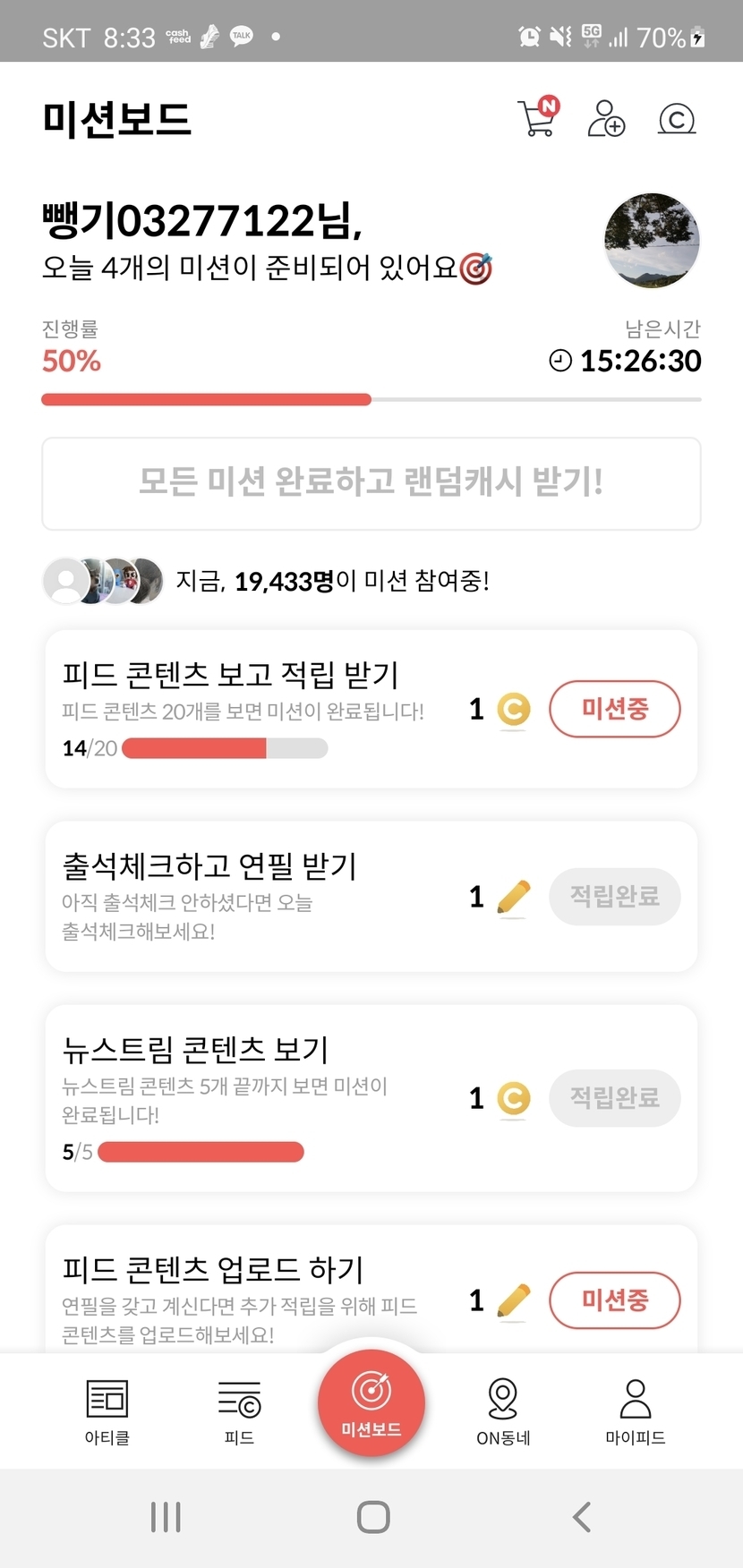Tap the 14/20 feed content progress bar

tap(225, 748)
